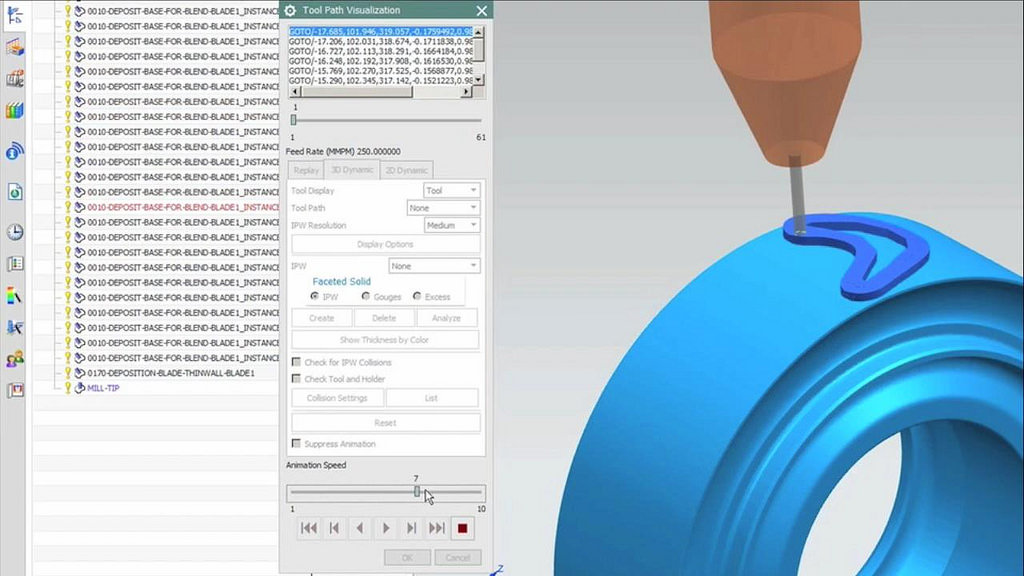Open the IPW Resolution dropdown
The height and width of the screenshot is (576, 1024).
[x=452, y=225]
